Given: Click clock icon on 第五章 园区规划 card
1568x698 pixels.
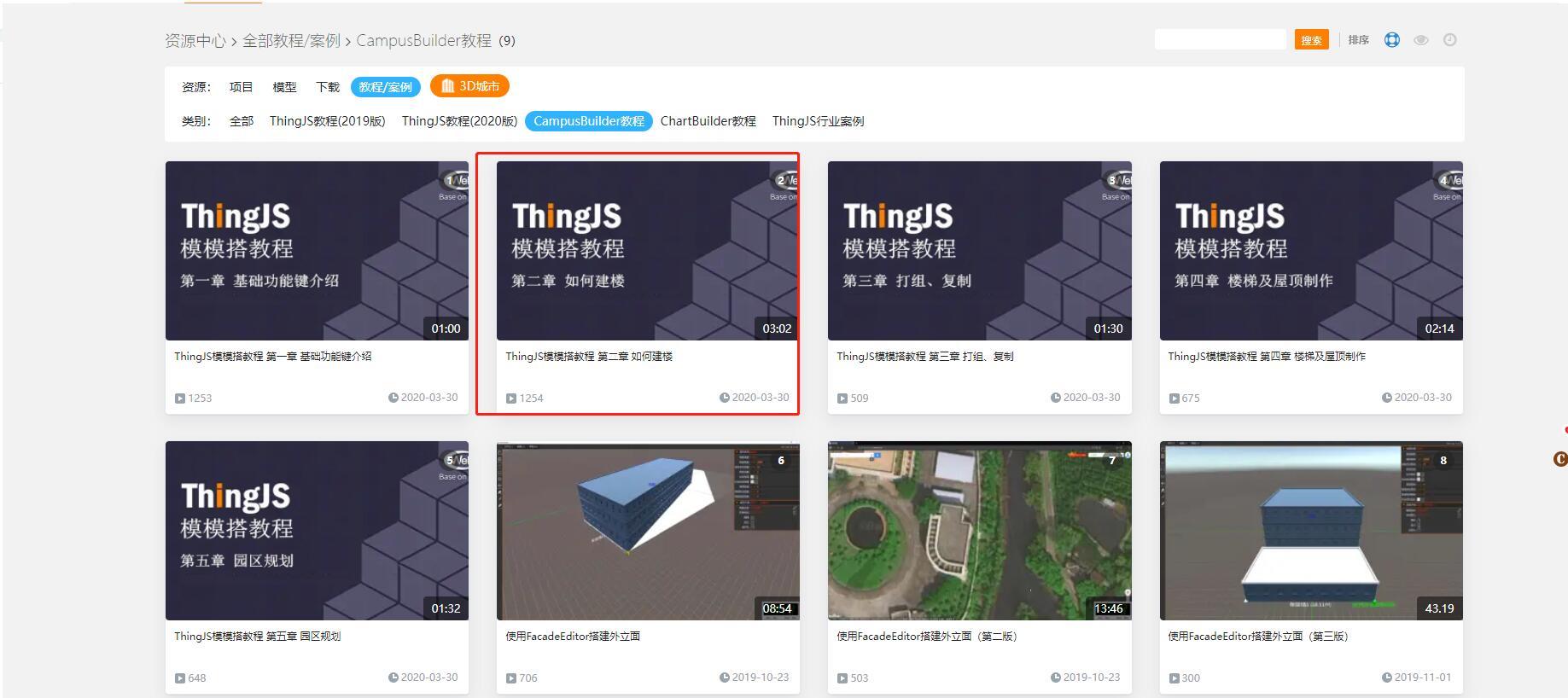Looking at the screenshot, I should point(393,678).
